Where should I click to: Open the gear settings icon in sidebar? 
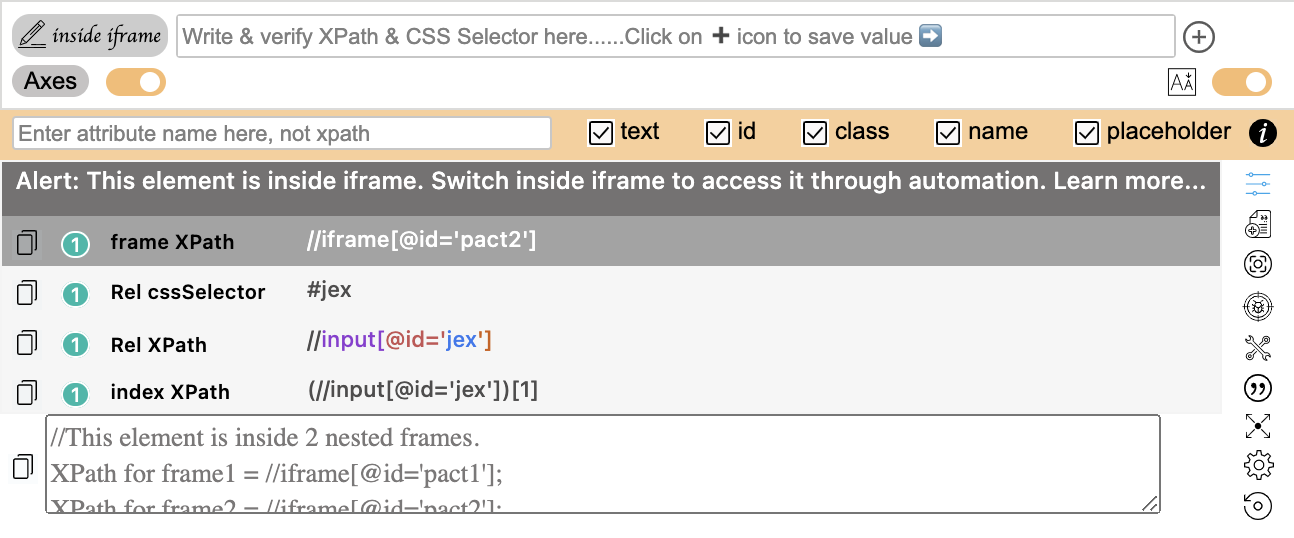[x=1258, y=465]
